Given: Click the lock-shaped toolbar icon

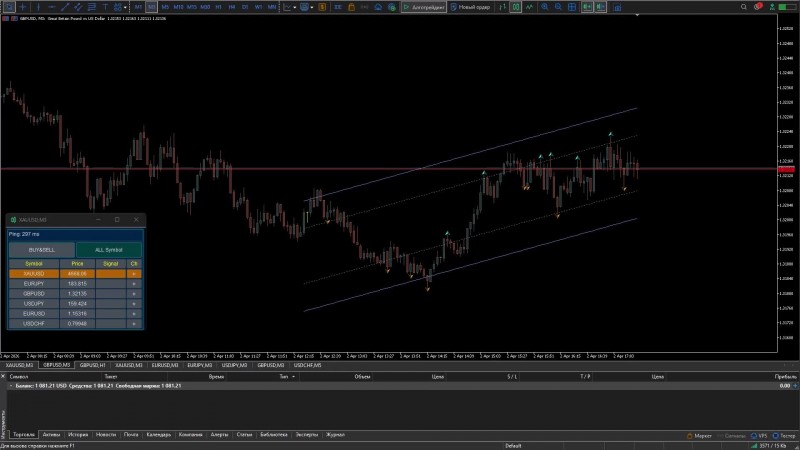Looking at the screenshot, I should point(352,7).
